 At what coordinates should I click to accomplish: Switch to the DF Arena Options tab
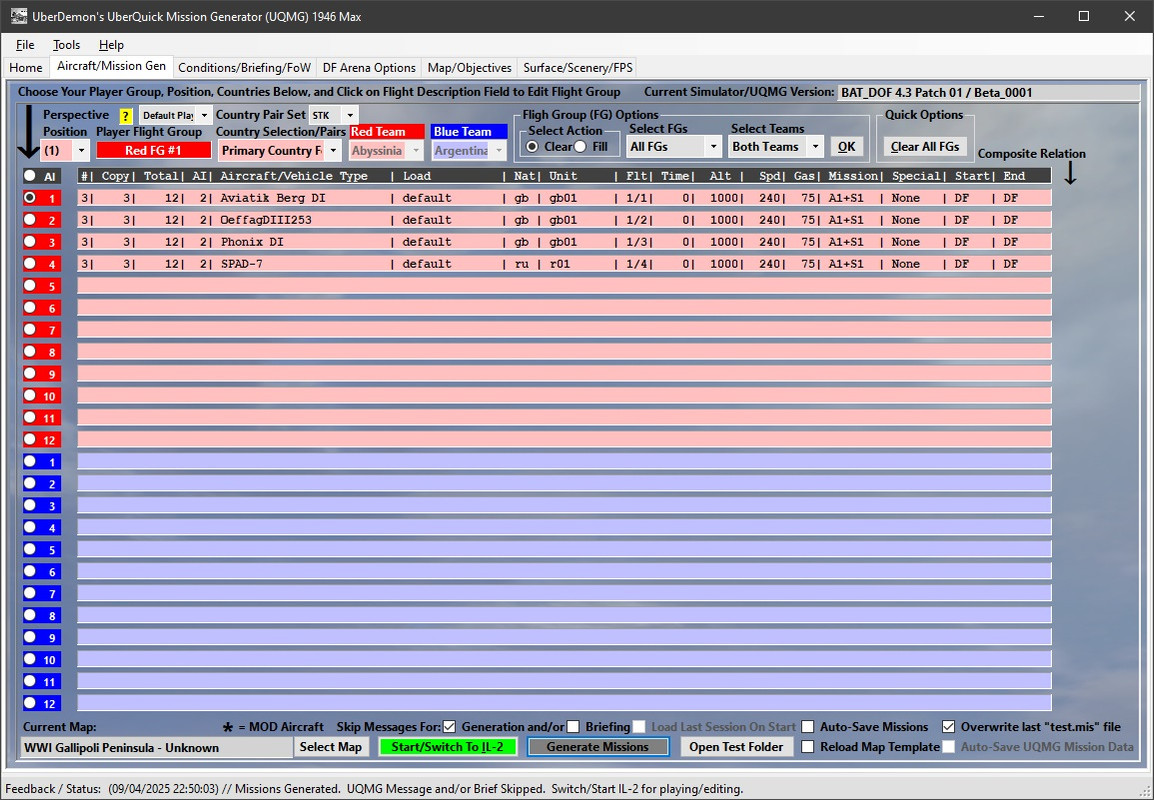click(369, 68)
